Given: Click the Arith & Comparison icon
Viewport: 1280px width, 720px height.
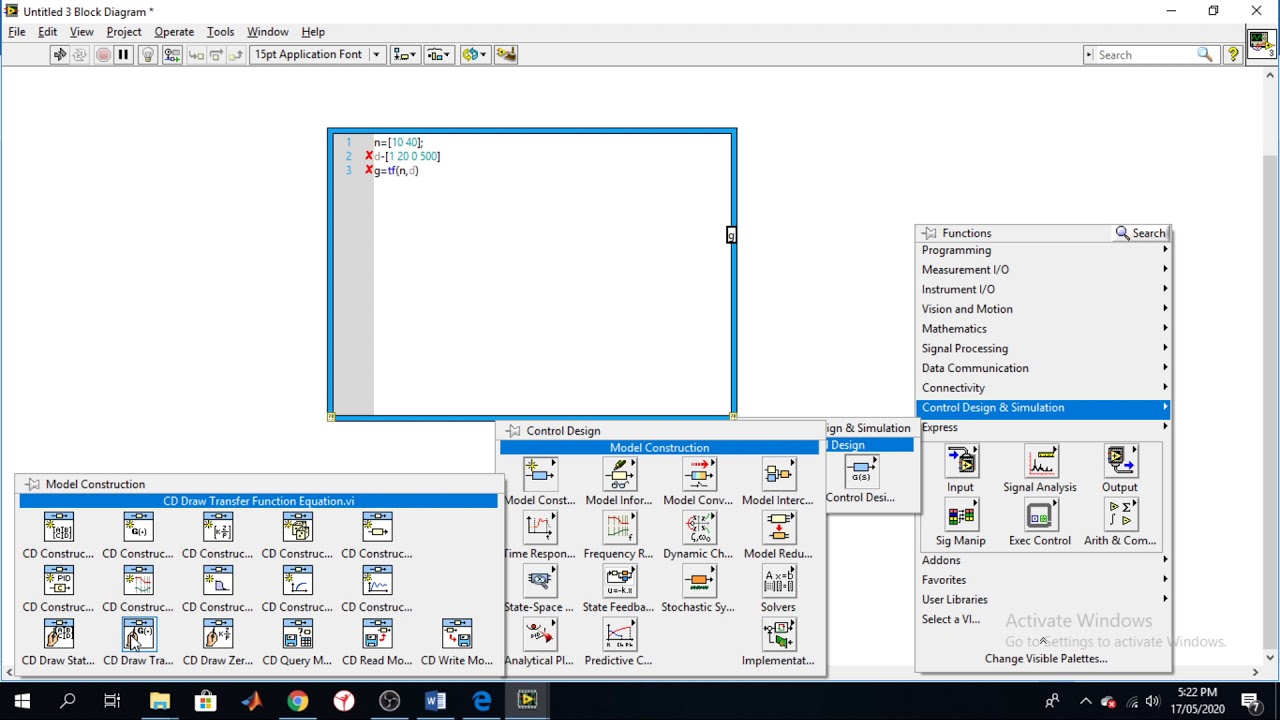Looking at the screenshot, I should click(x=1120, y=515).
